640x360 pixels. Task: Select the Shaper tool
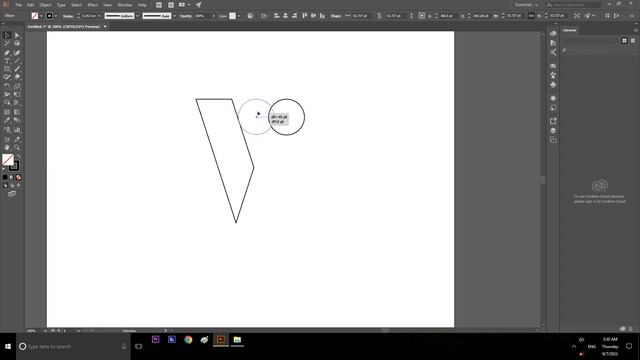click(7, 77)
